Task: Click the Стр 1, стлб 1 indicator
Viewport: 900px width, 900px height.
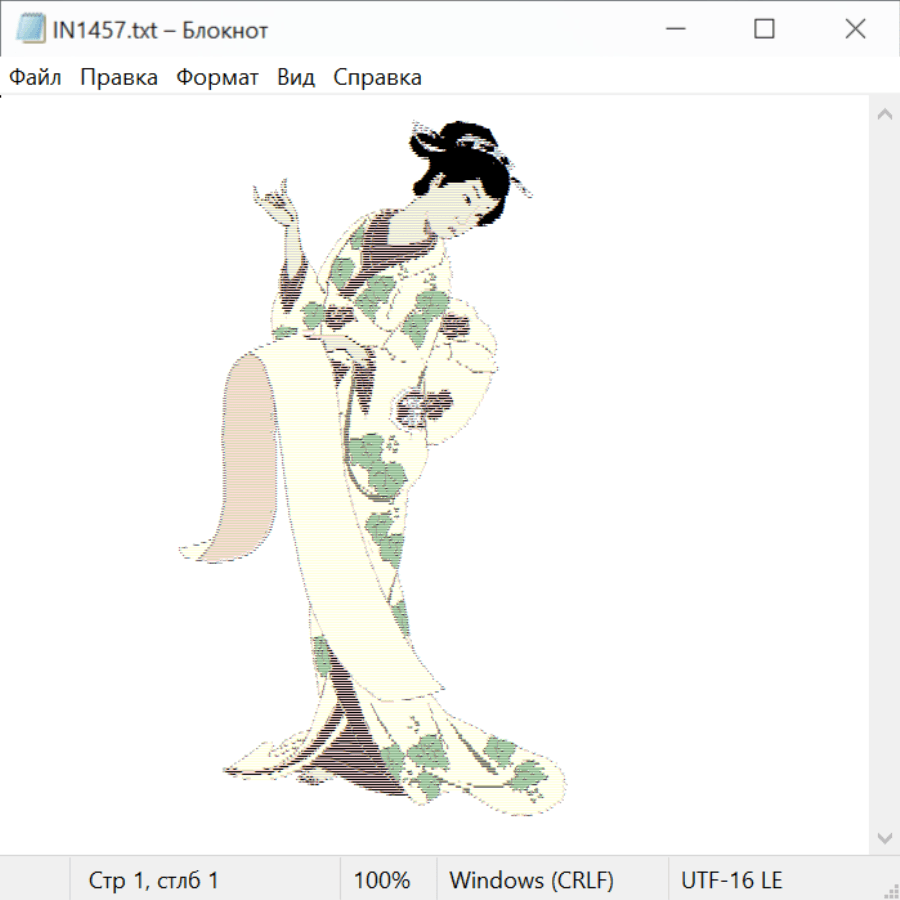Action: [x=153, y=880]
